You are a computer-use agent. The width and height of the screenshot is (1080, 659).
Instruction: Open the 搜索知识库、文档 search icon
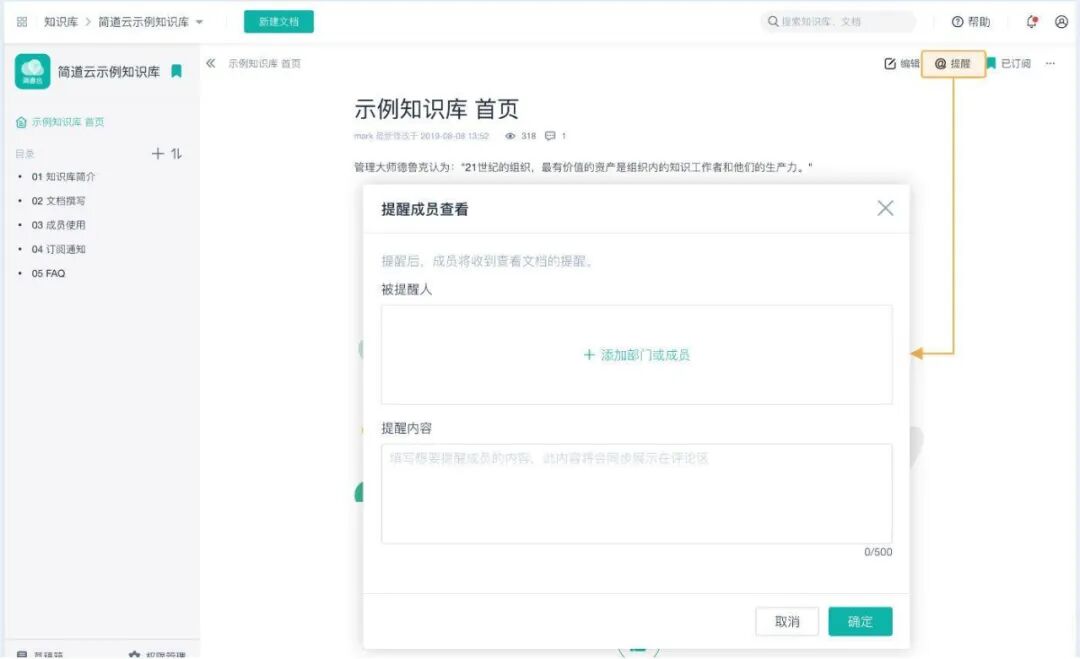pyautogui.click(x=774, y=21)
